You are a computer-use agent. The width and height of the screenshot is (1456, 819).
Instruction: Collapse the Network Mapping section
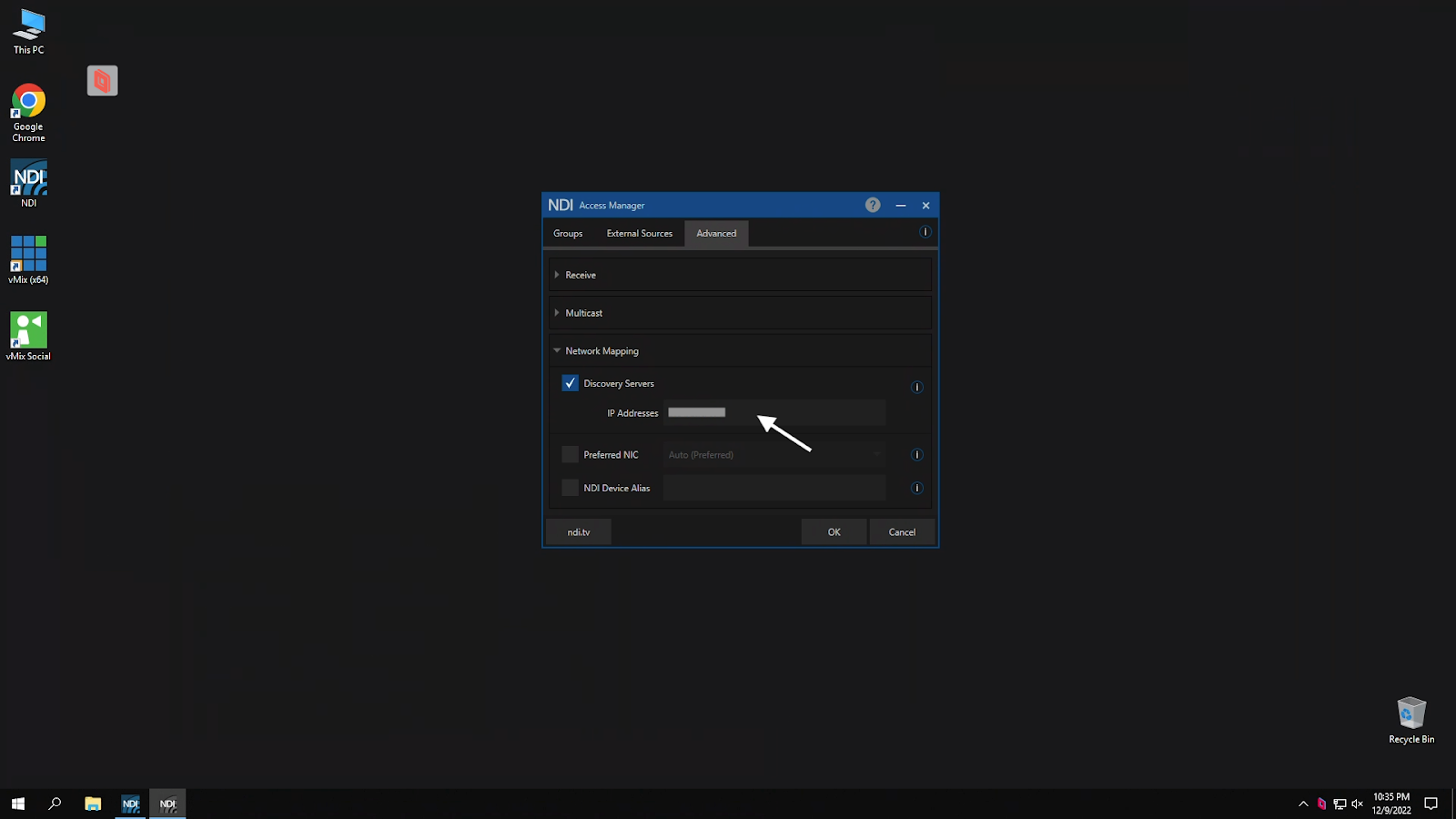point(740,351)
